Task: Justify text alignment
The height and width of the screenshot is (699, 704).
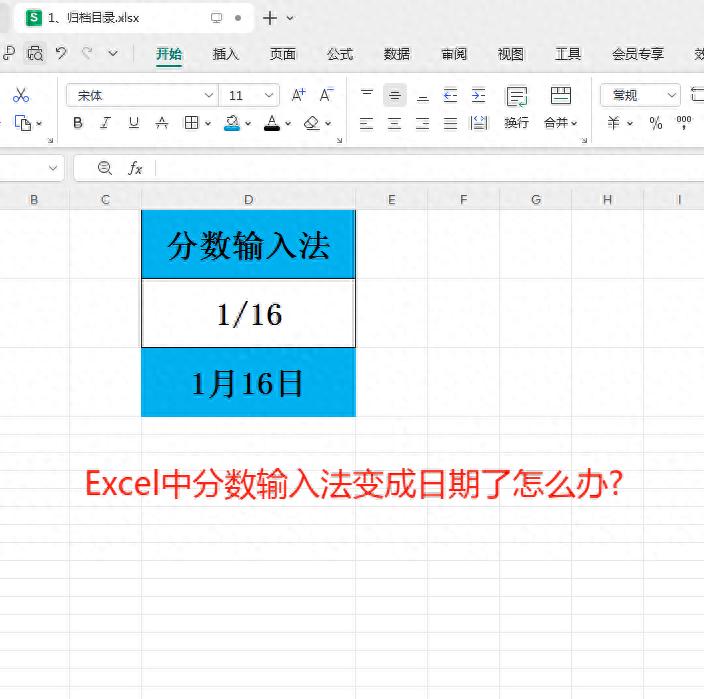Action: (x=450, y=123)
